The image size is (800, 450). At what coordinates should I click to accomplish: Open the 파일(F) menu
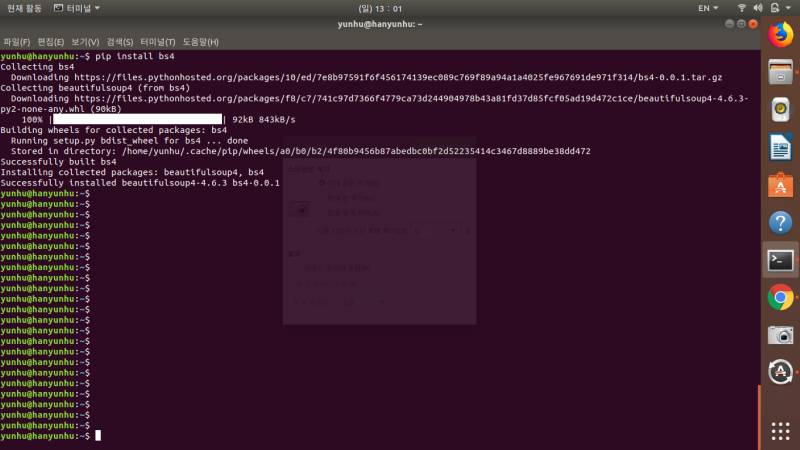point(16,42)
